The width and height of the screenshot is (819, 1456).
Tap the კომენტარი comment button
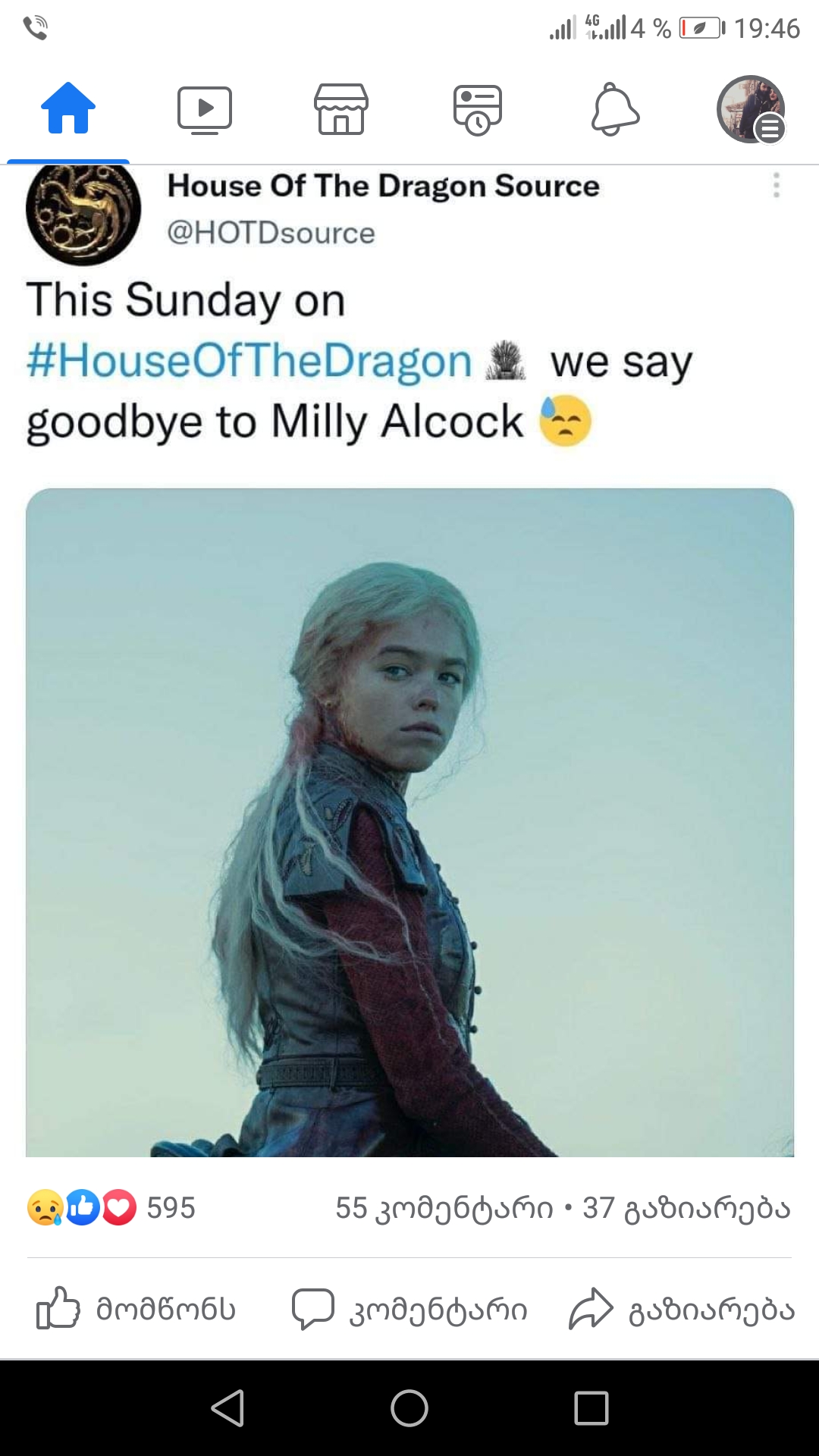(x=409, y=1309)
